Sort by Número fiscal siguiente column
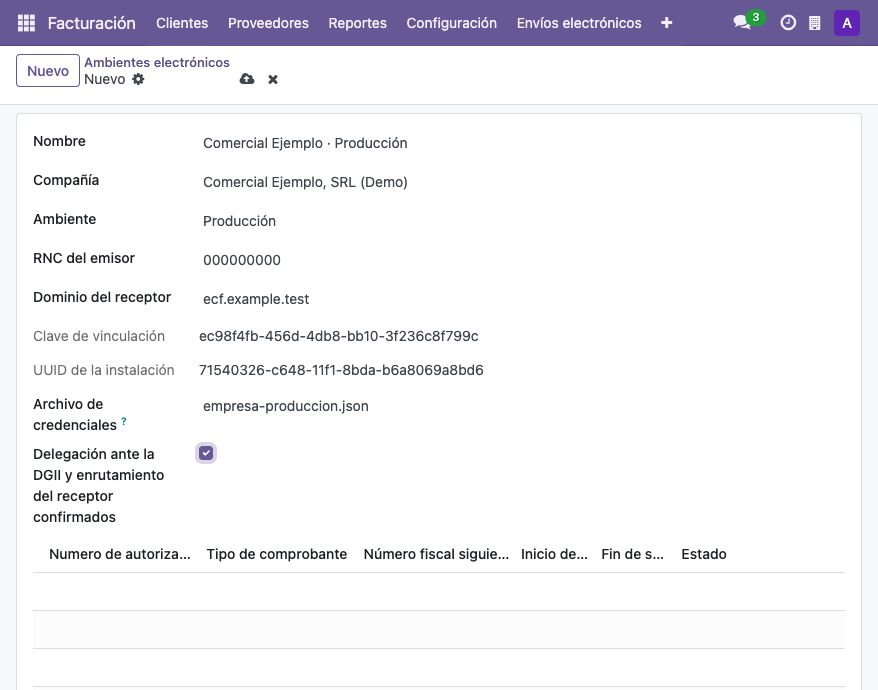 click(x=436, y=554)
